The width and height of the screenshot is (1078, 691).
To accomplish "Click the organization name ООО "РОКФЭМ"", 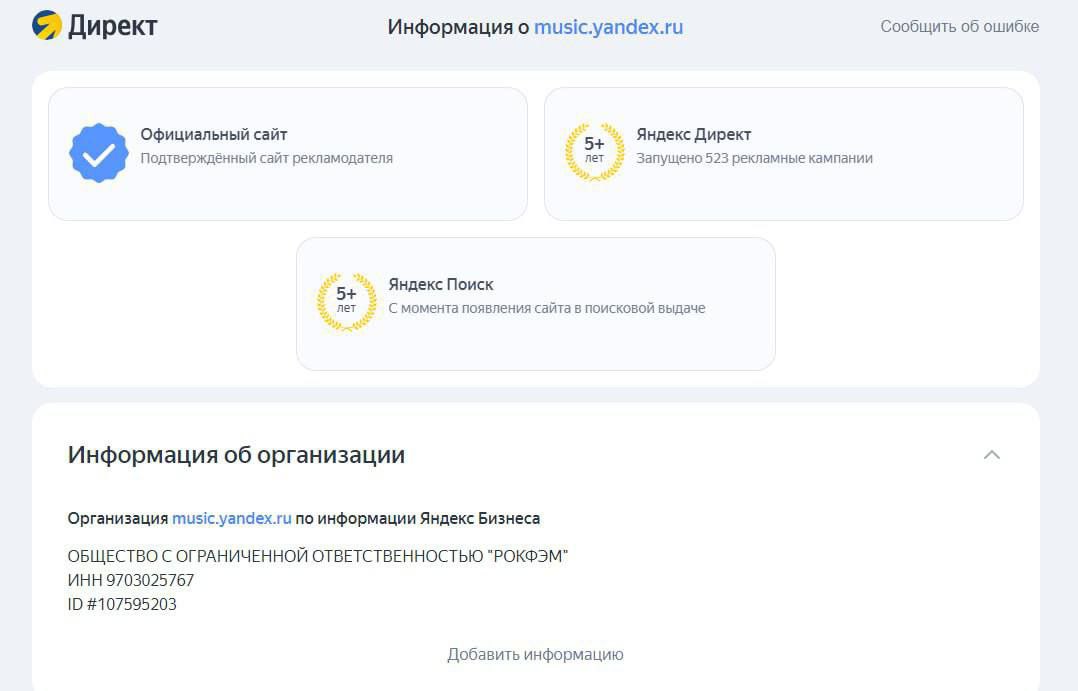I will [317, 556].
